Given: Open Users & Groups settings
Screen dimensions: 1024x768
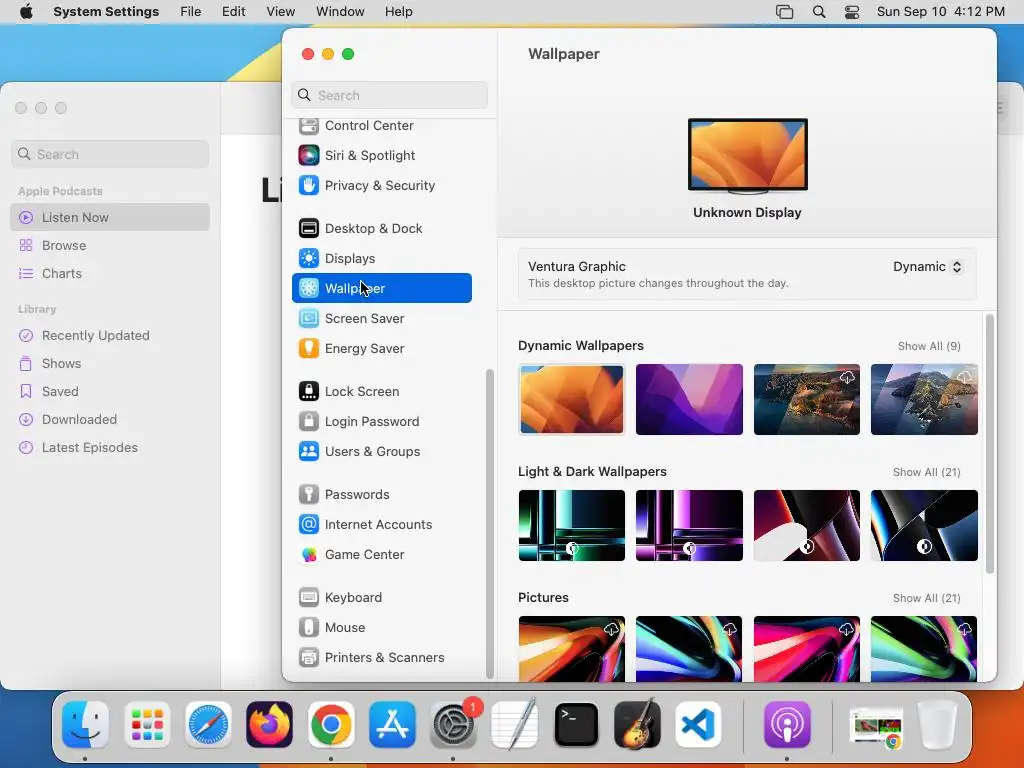Looking at the screenshot, I should (x=381, y=452).
